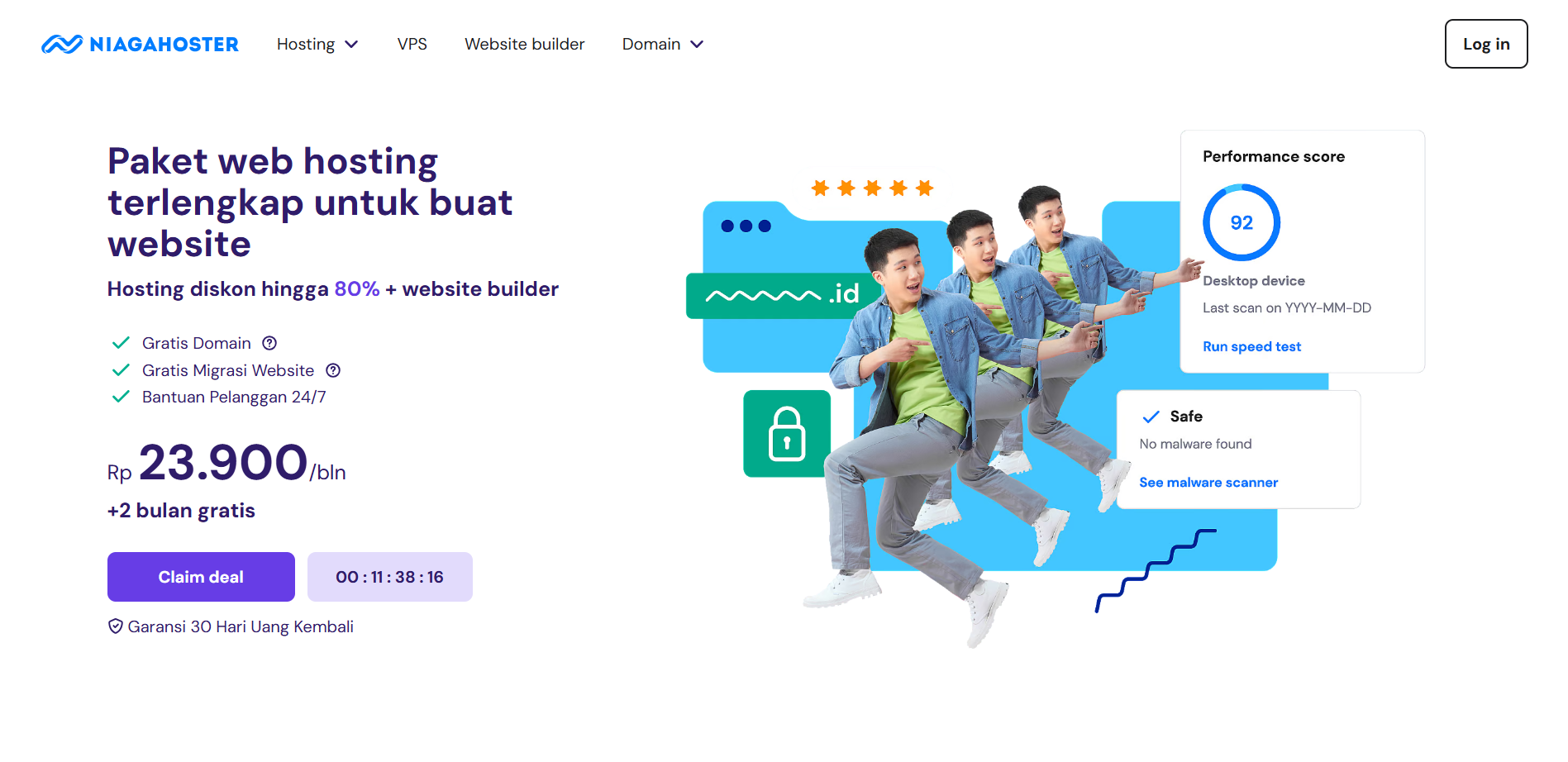Click a star in the five-star rating
Screen dimensions: 1568x762
[871, 188]
